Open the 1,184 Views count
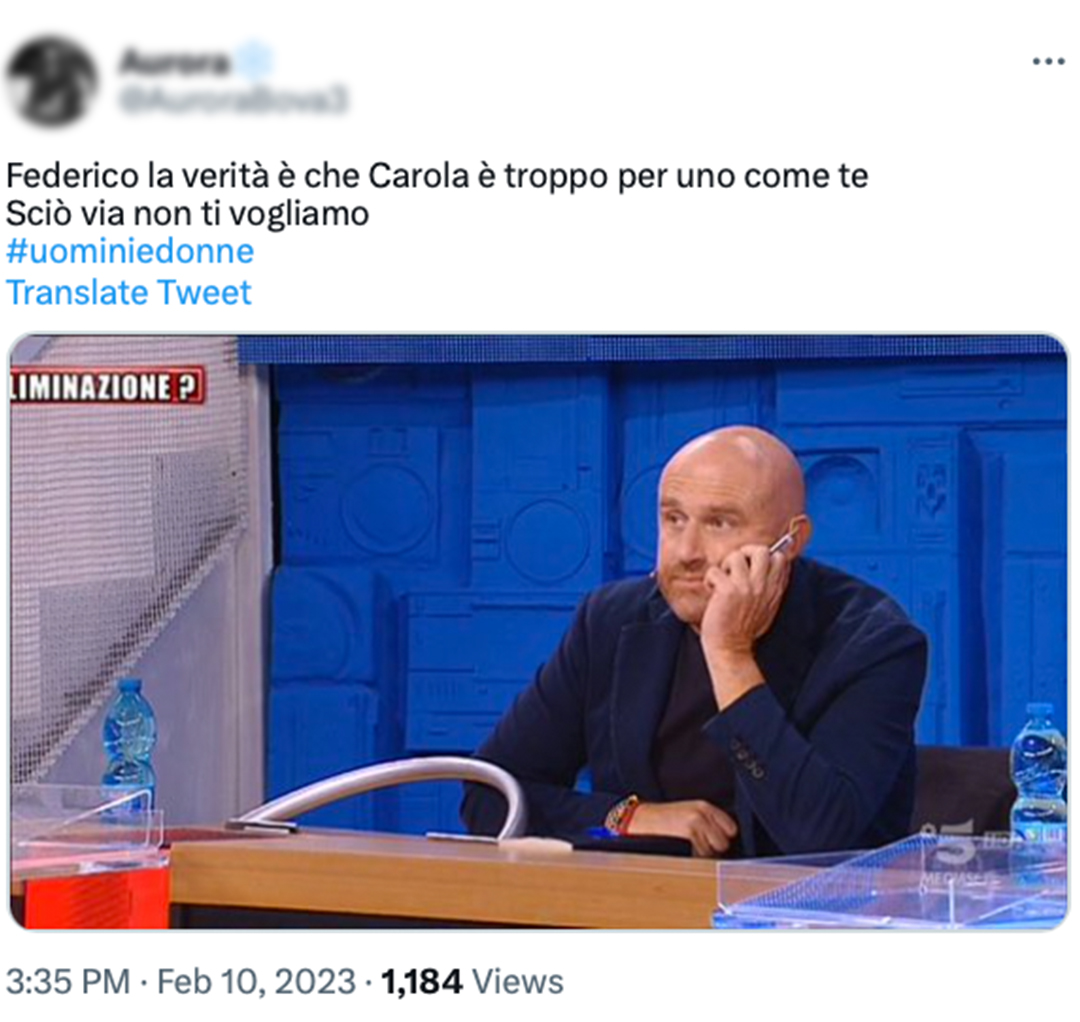Viewport: 1080px width, 1022px height. [472, 981]
